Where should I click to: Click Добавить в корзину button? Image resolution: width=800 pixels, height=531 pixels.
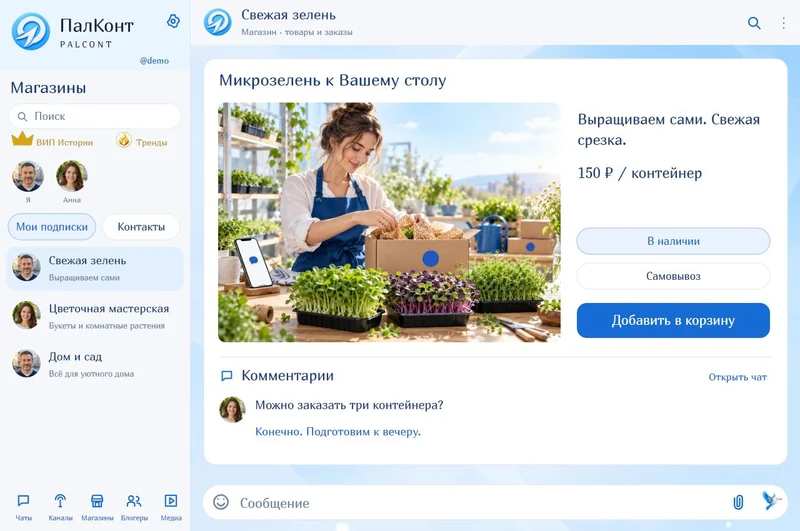(673, 320)
